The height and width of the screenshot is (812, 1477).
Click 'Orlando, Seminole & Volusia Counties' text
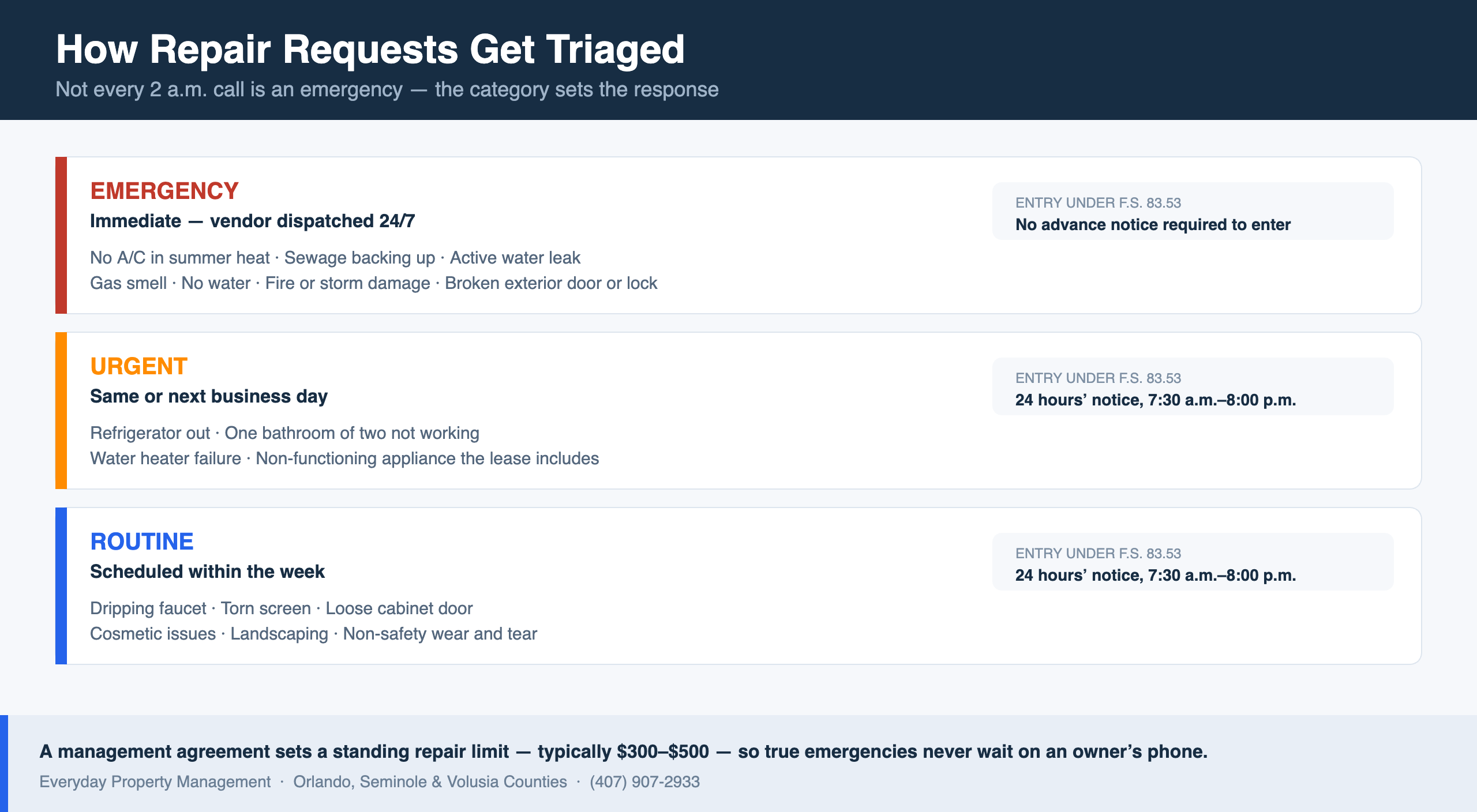pyautogui.click(x=430, y=782)
